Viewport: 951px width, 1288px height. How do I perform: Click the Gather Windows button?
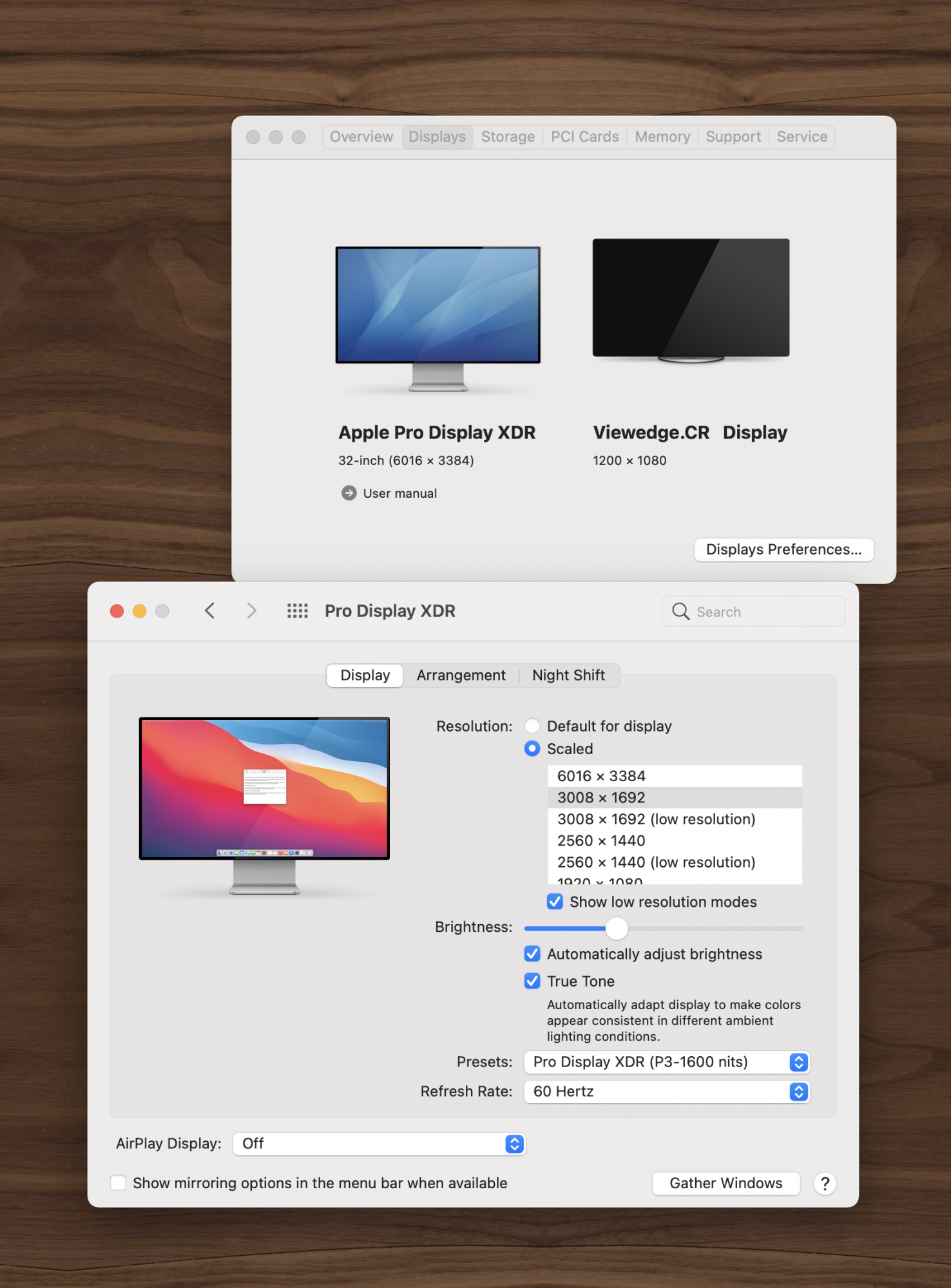tap(726, 1183)
